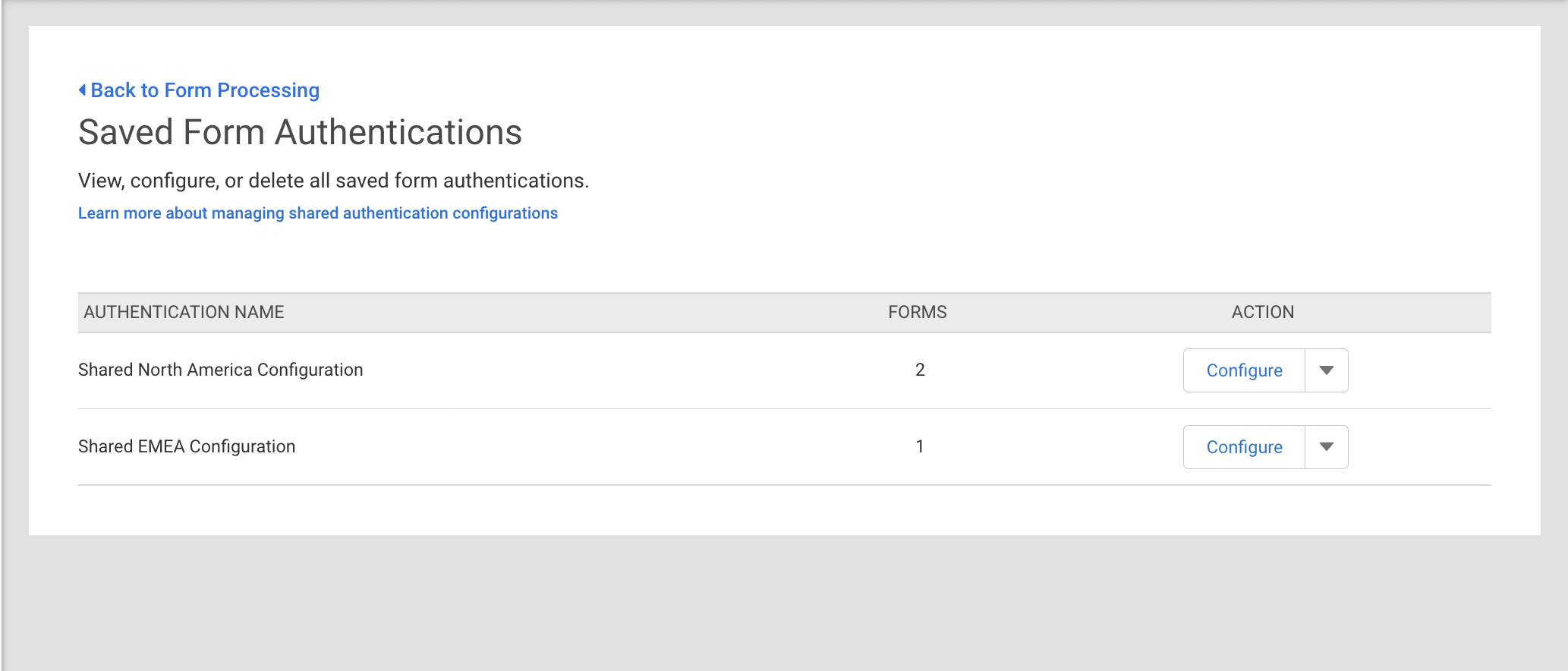Screen dimensions: 1568x671
Task: Click forms count 1 for EMEA
Action: 920,446
